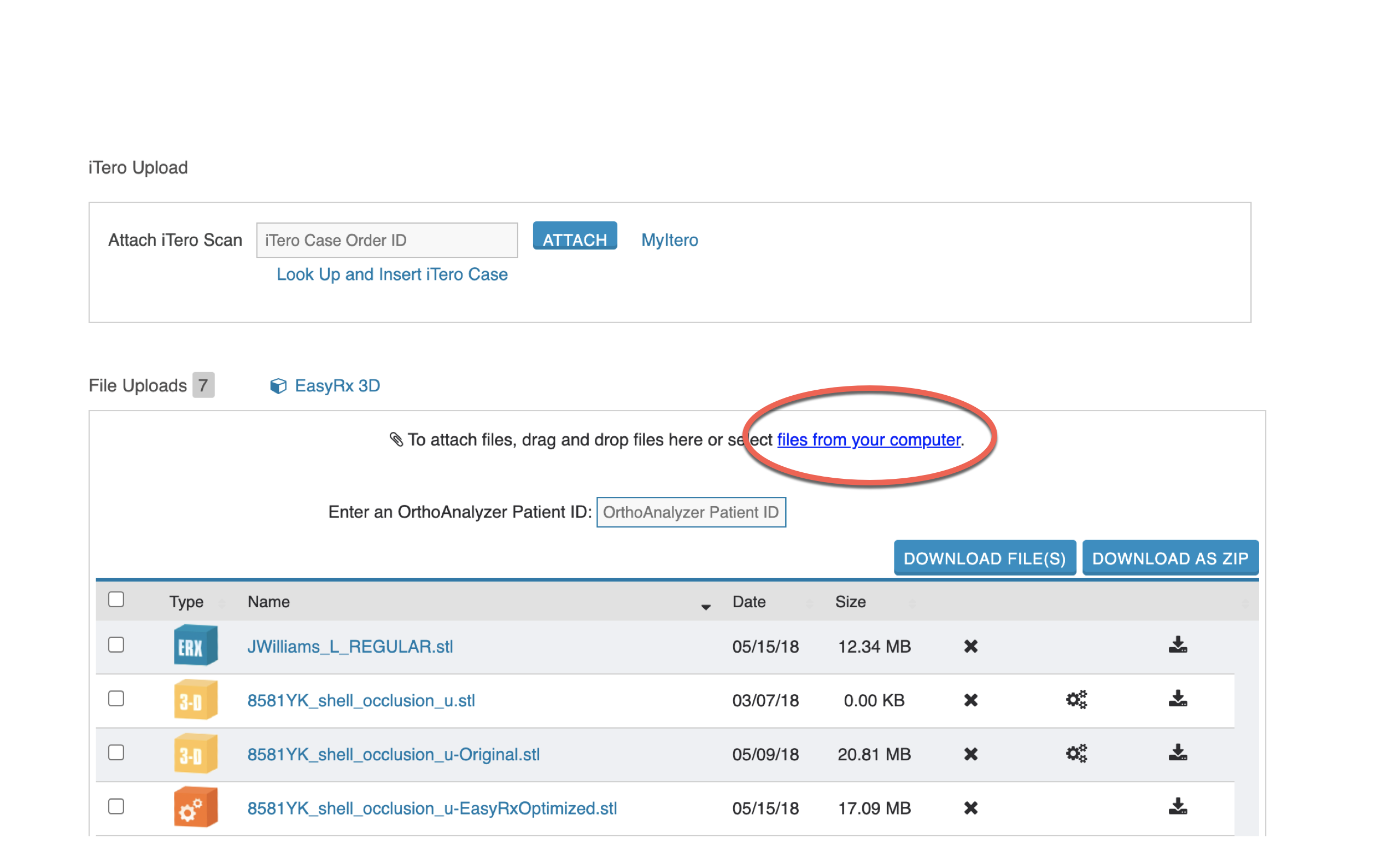Toggle the select-all checkbox in table header
Screen dimensions: 1381x868
pos(116,600)
